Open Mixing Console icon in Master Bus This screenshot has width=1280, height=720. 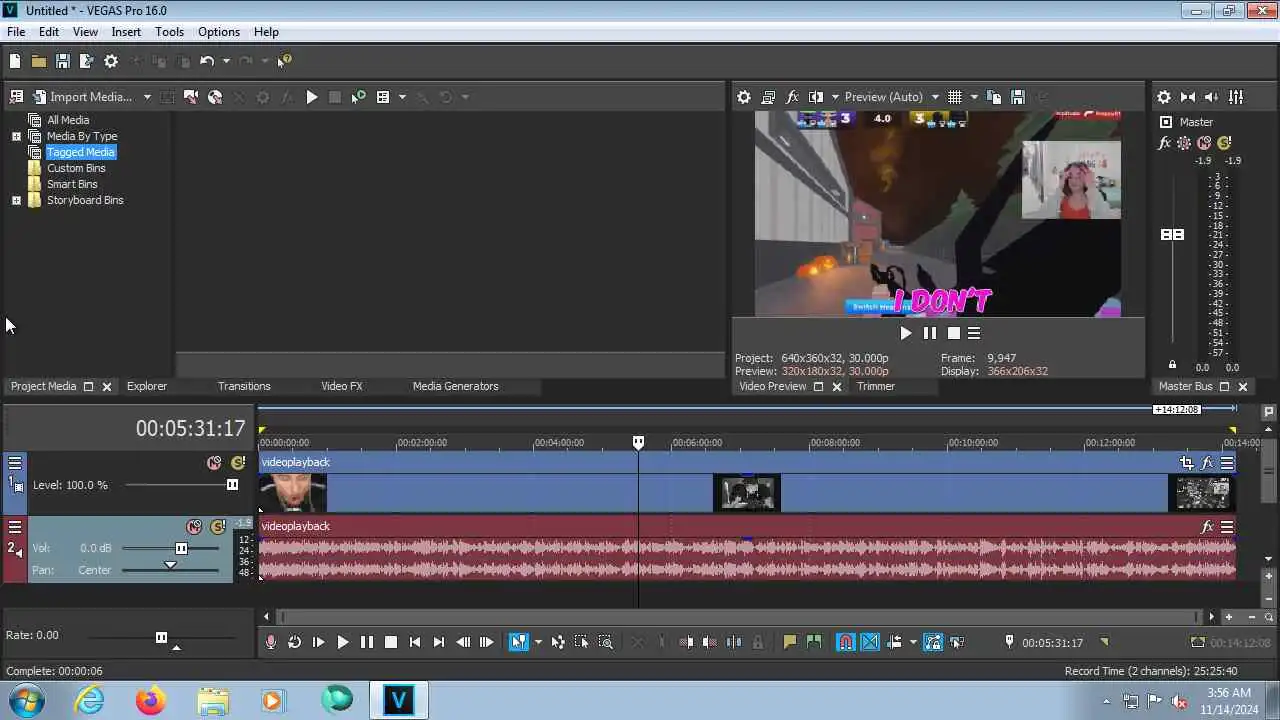(1236, 97)
